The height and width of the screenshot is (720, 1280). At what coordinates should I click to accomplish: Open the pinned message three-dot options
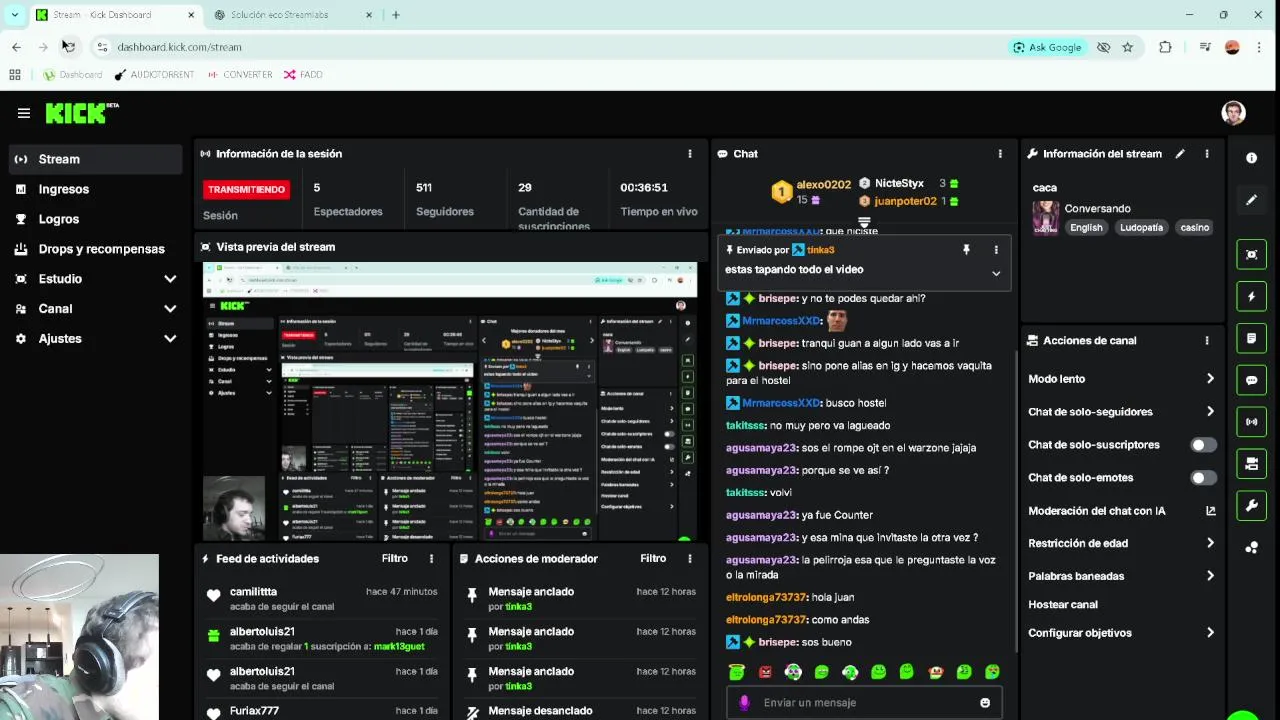(996, 250)
